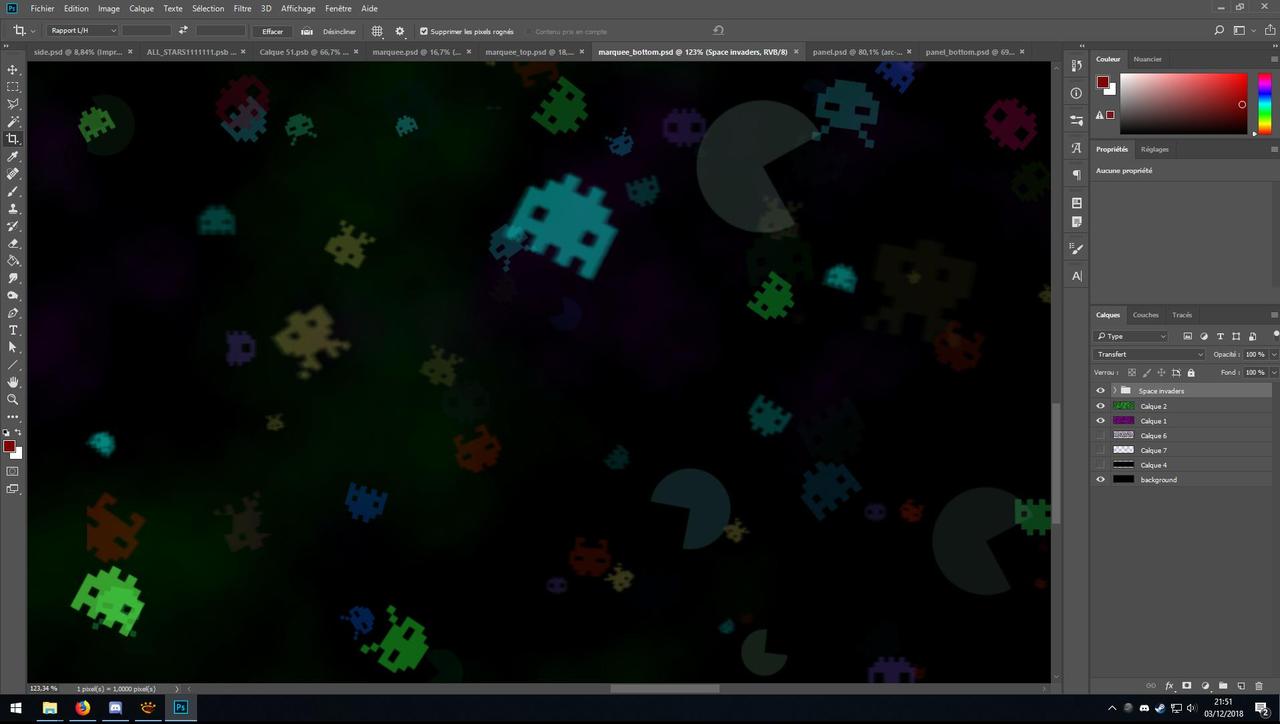Viewport: 1280px width, 724px height.
Task: Select the Path Selection arrow tool
Action: pos(13,347)
